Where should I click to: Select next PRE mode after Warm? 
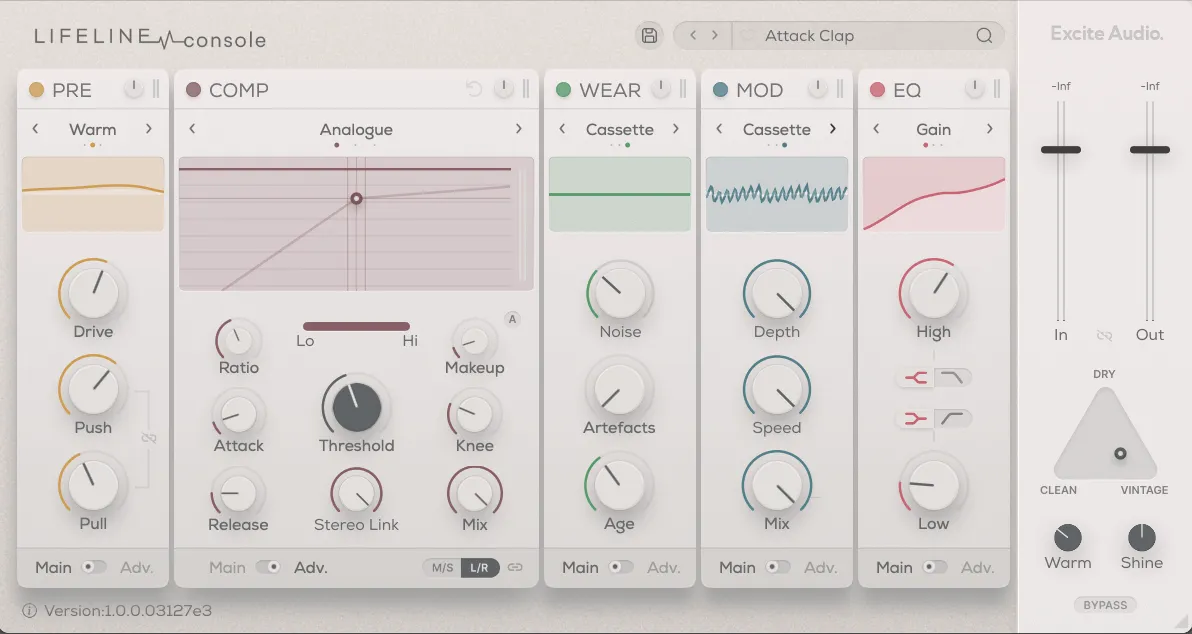point(149,128)
